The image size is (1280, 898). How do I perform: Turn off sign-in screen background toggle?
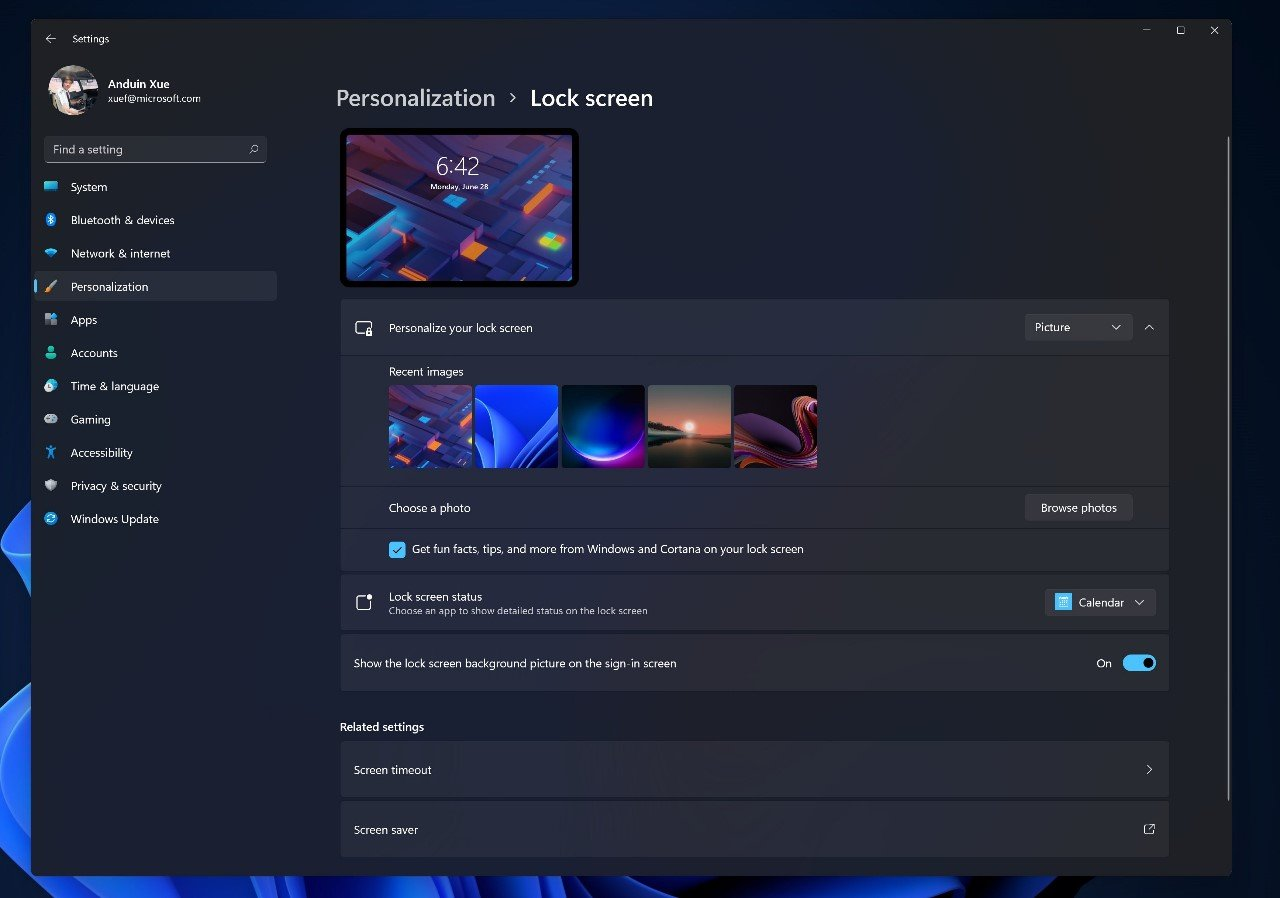1139,663
